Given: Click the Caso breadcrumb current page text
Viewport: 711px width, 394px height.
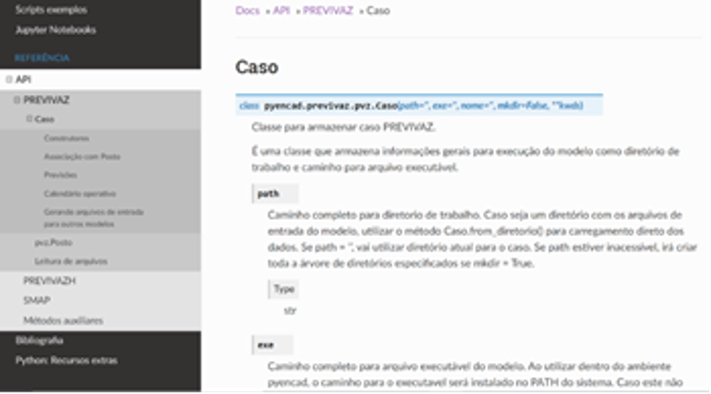Looking at the screenshot, I should tap(378, 10).
